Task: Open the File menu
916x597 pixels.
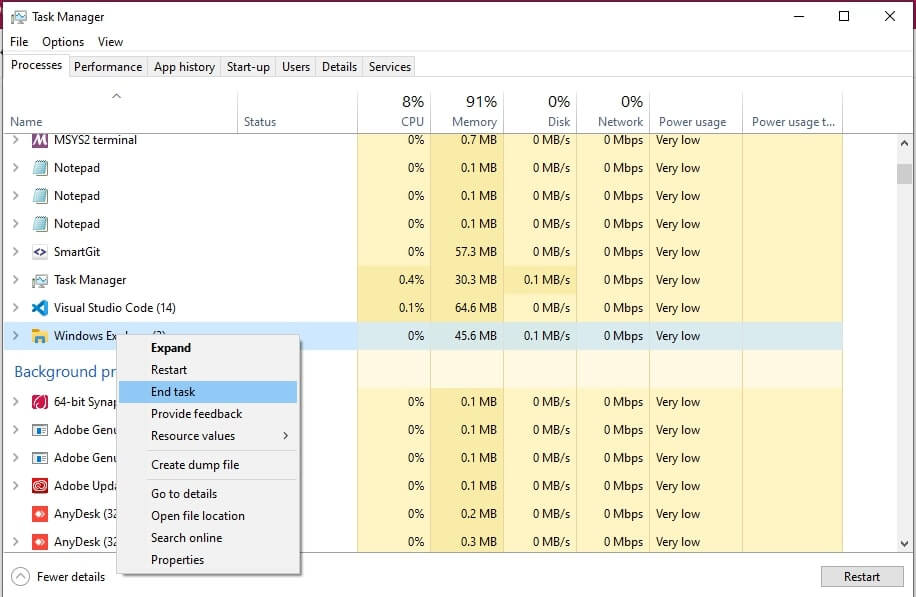Action: coord(19,42)
